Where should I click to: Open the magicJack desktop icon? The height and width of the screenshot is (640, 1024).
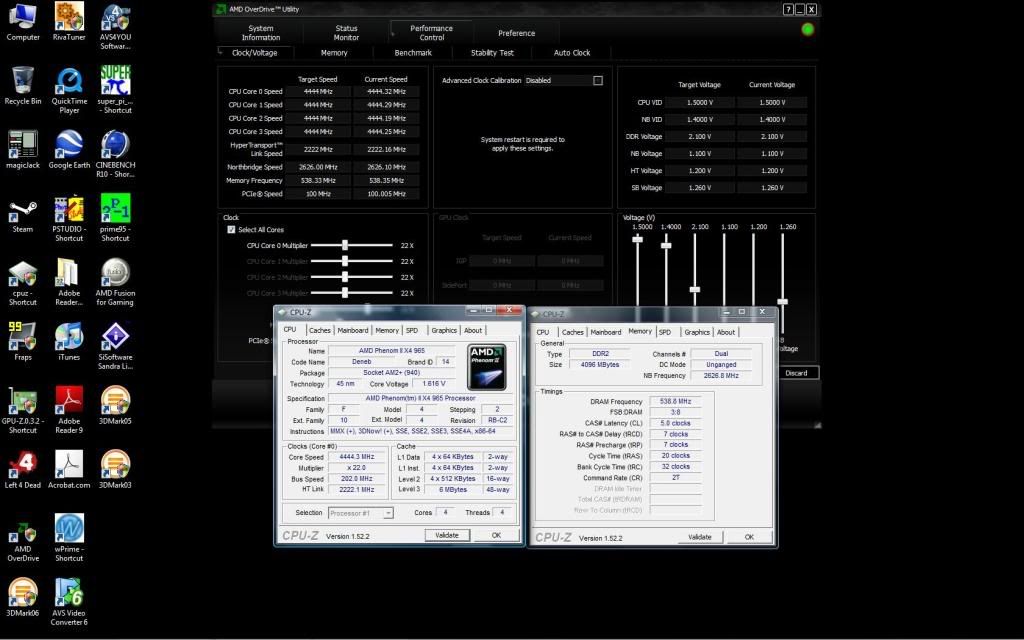pos(23,149)
